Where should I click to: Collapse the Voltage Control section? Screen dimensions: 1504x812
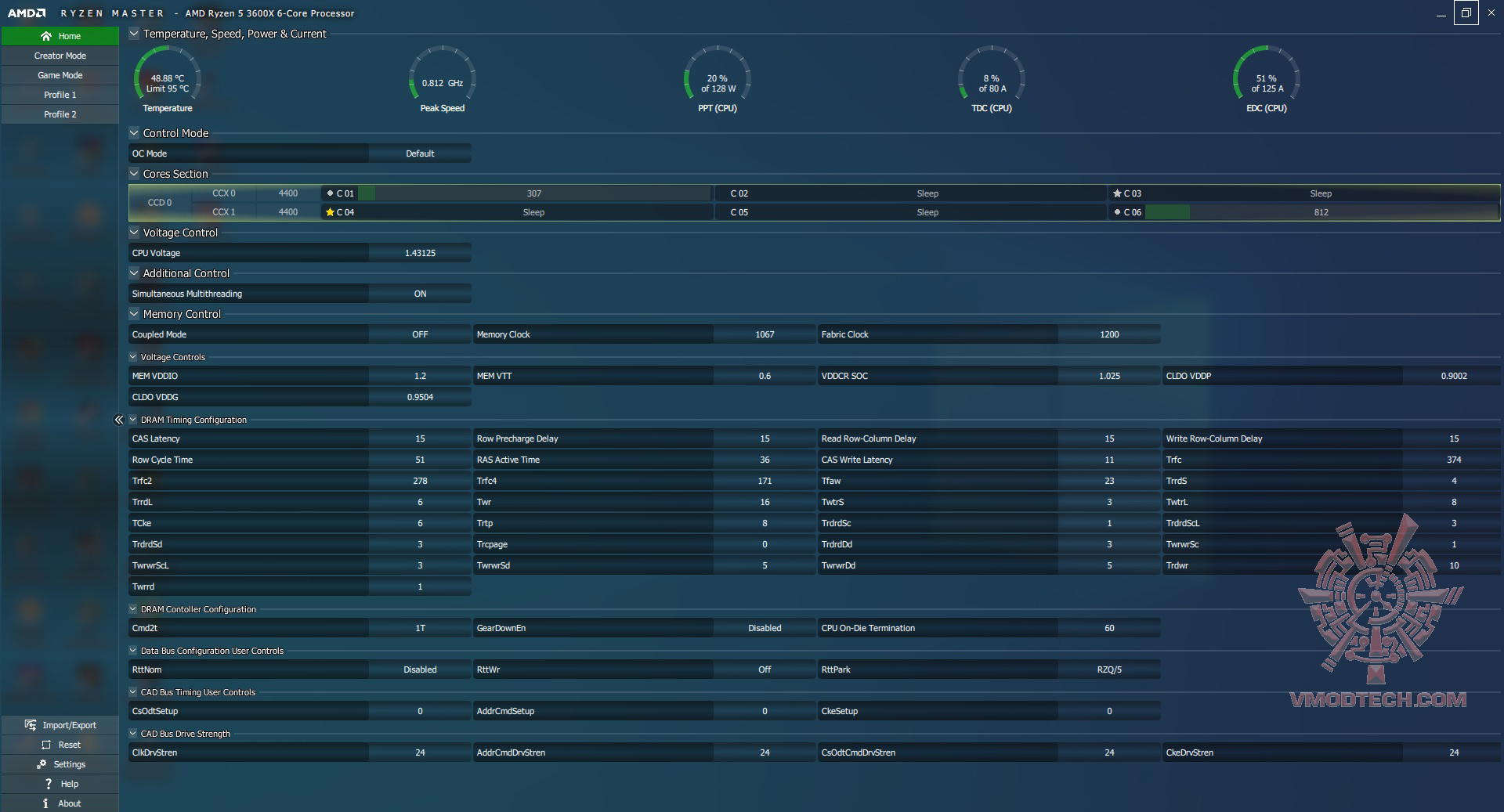[134, 233]
